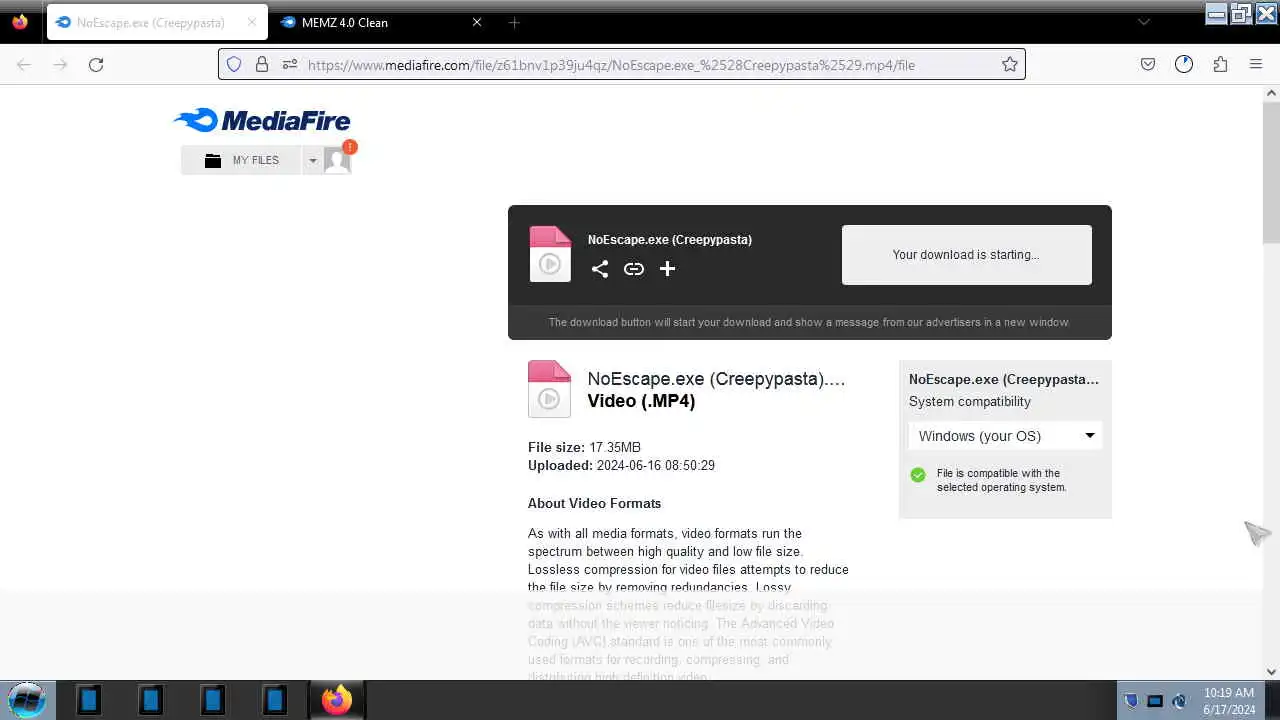Open a new tab with the plus button
The image size is (1280, 720).
tap(514, 22)
